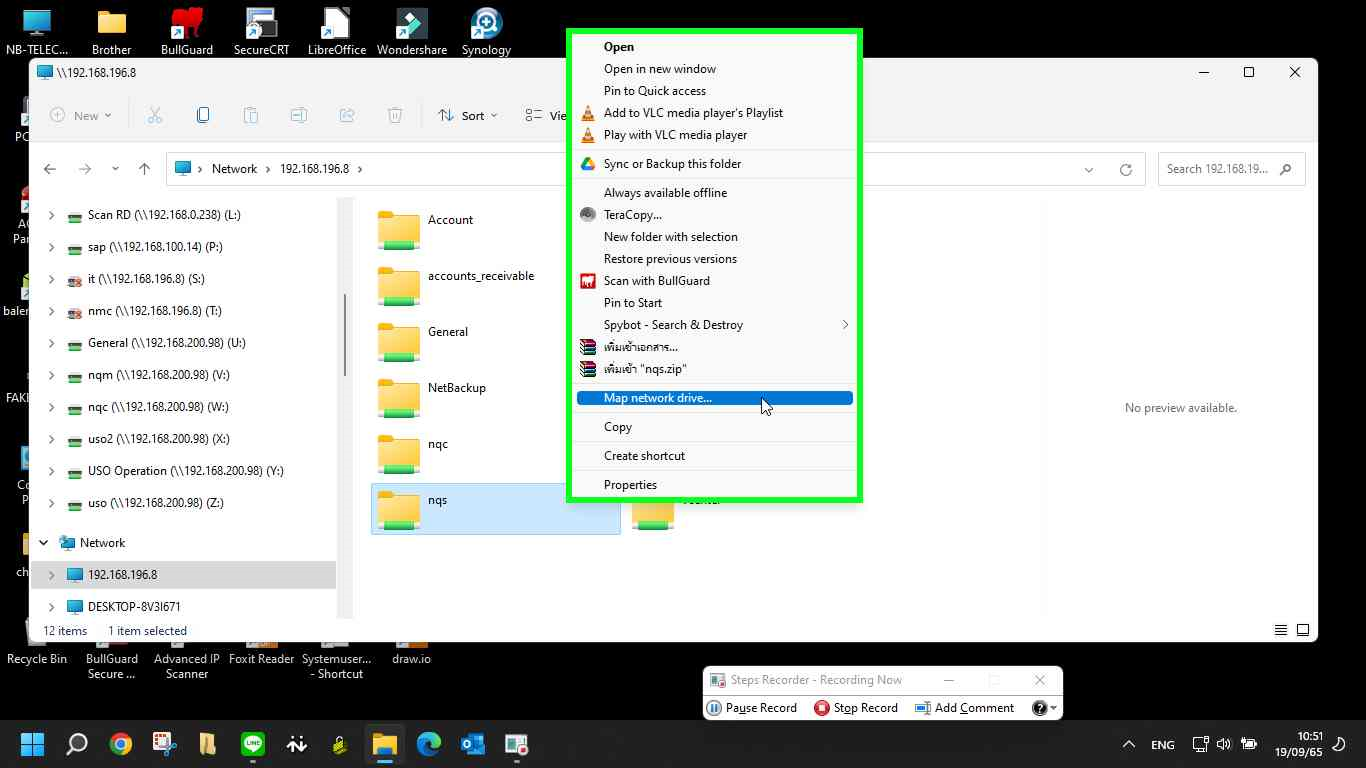
Task: Switch to list layout using the status bar toggle
Action: tap(1280, 630)
